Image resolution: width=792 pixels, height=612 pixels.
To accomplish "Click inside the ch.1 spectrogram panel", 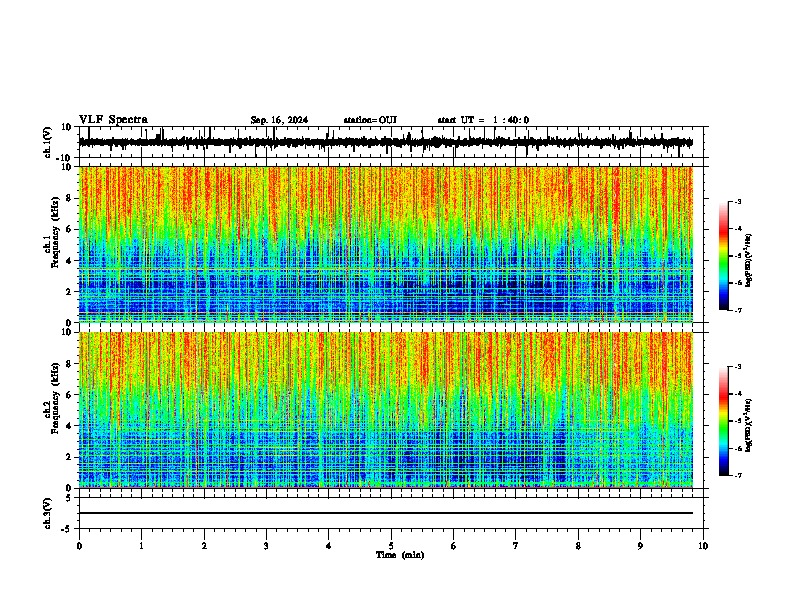I will point(385,244).
